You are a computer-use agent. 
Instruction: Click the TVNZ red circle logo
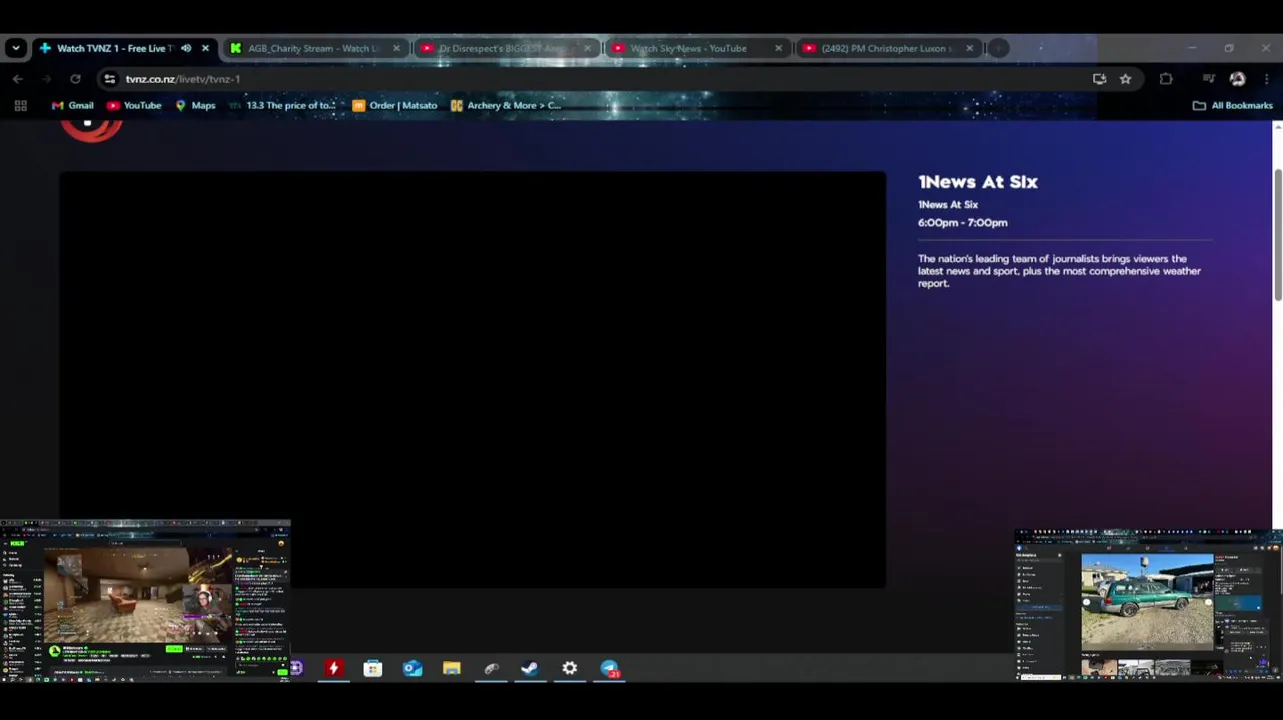click(x=91, y=128)
